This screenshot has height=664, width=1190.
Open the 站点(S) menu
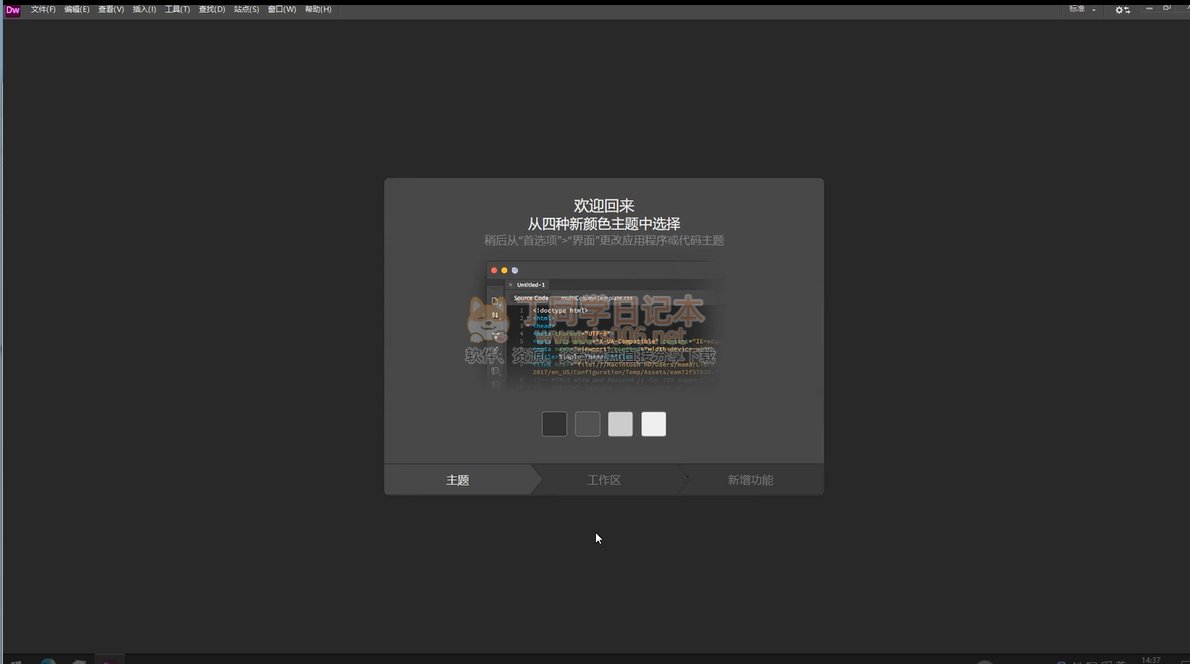click(246, 10)
